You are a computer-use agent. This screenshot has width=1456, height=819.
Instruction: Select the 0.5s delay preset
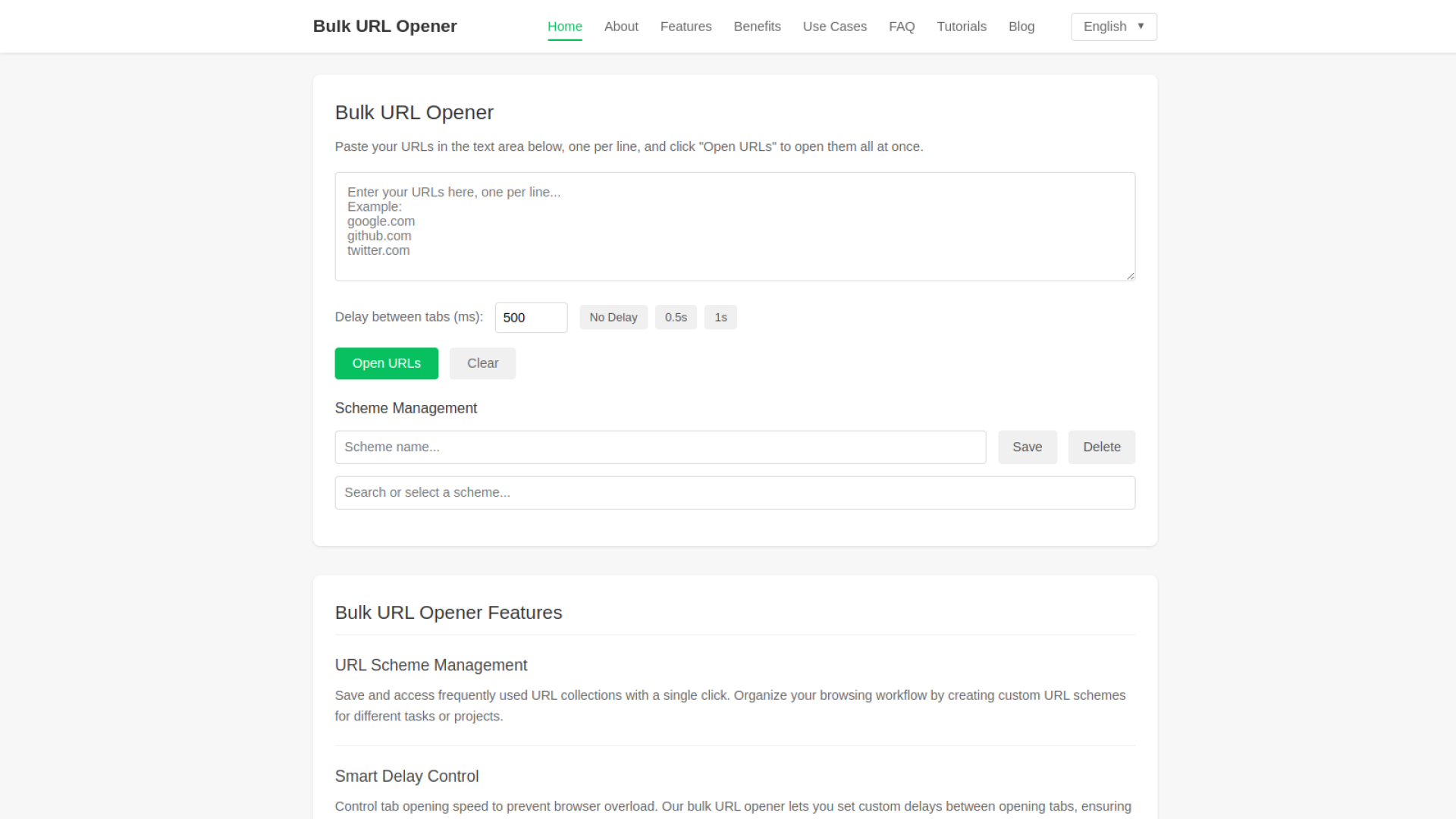(676, 317)
